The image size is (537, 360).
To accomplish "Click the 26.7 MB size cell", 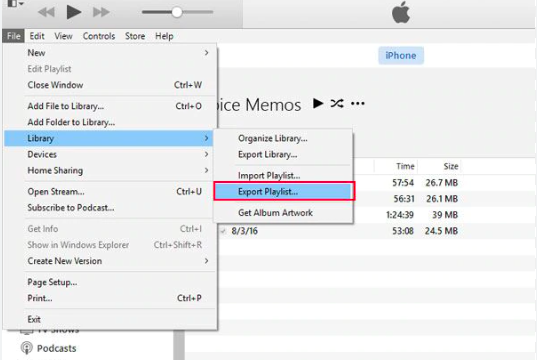I will 441,183.
